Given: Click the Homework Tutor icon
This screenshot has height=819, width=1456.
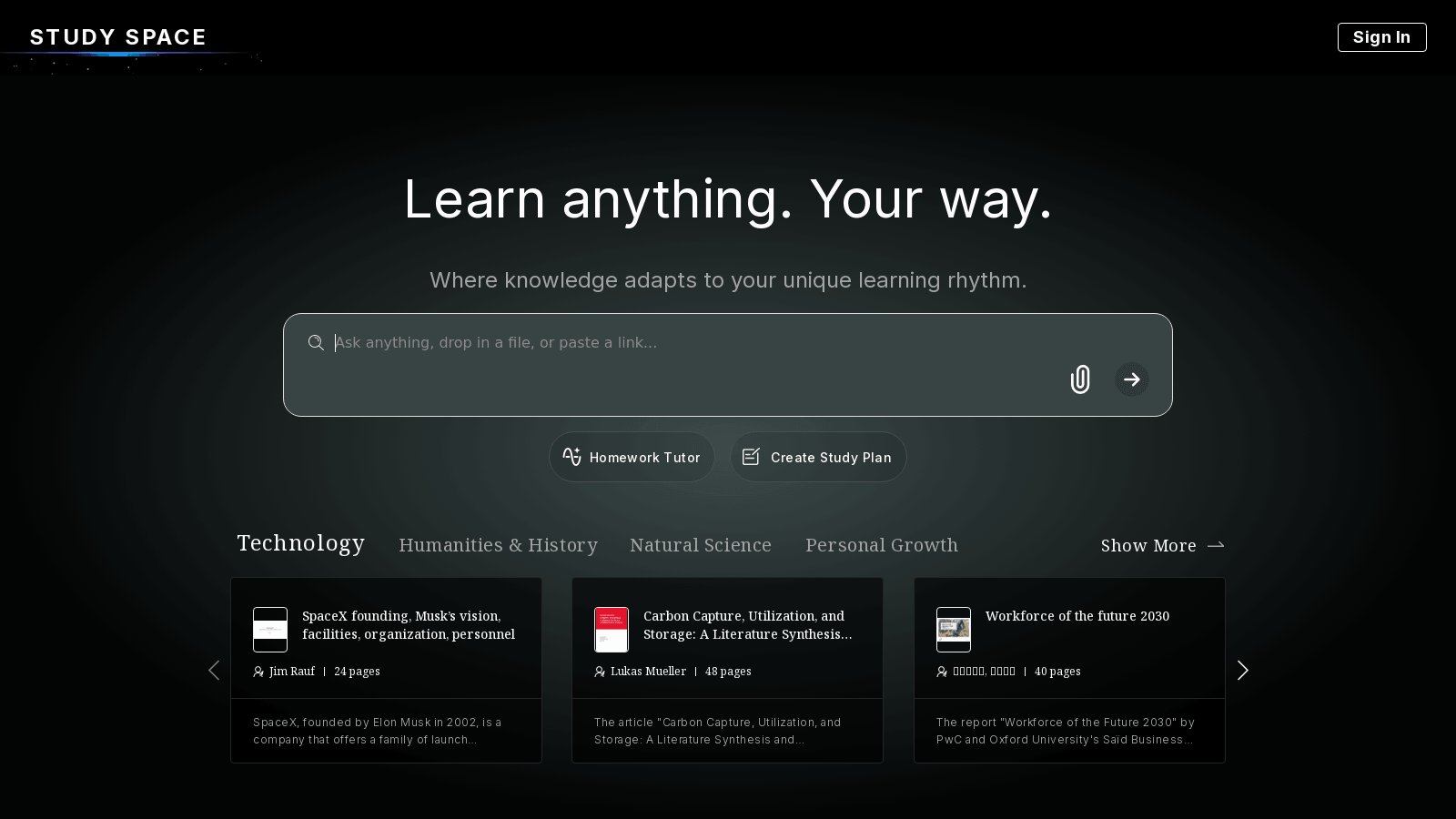Looking at the screenshot, I should click(x=571, y=457).
